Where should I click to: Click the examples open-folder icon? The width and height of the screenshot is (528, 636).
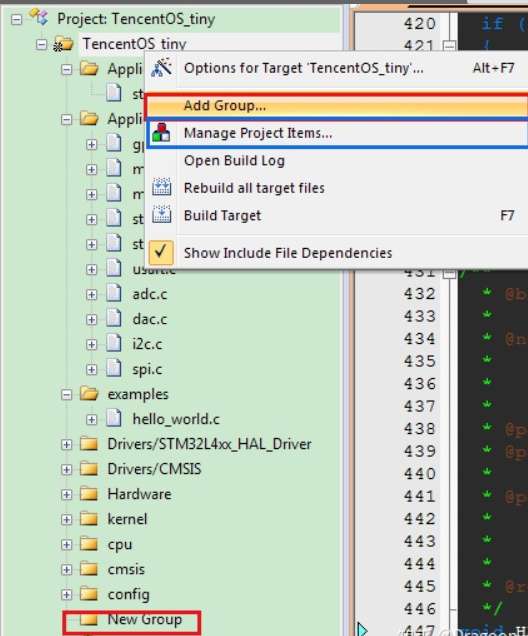point(89,393)
